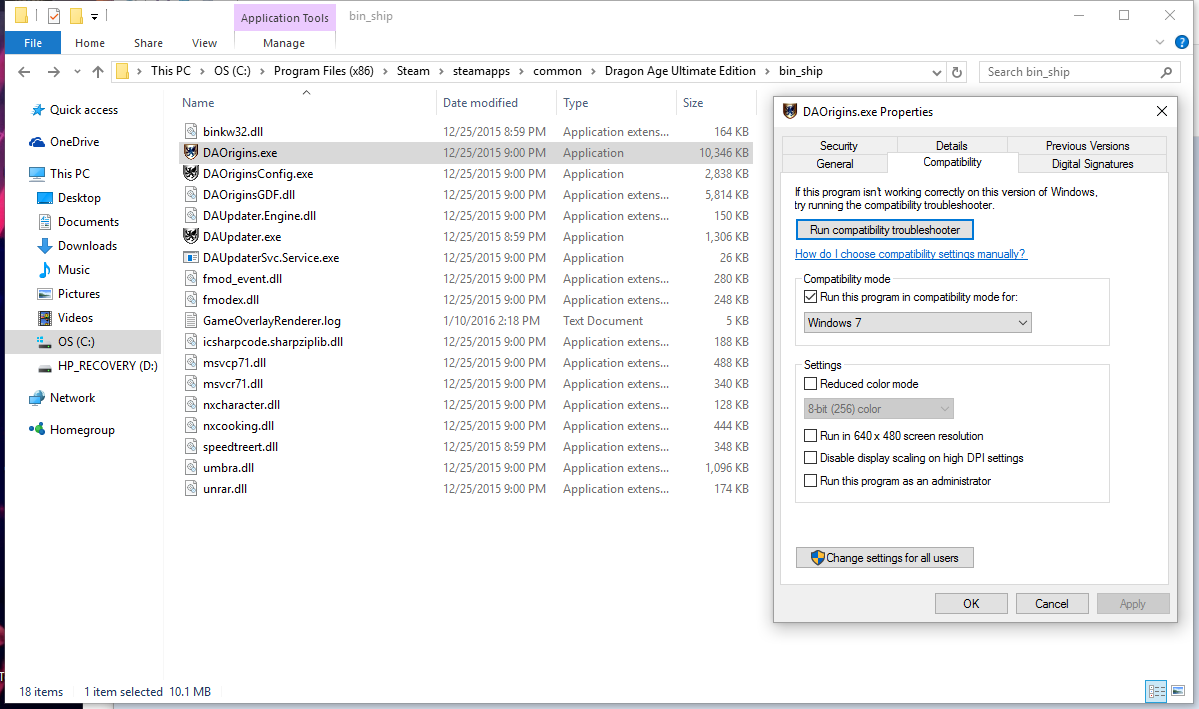Open the View ribbon tab
Viewport: 1199px width, 709px height.
click(204, 44)
